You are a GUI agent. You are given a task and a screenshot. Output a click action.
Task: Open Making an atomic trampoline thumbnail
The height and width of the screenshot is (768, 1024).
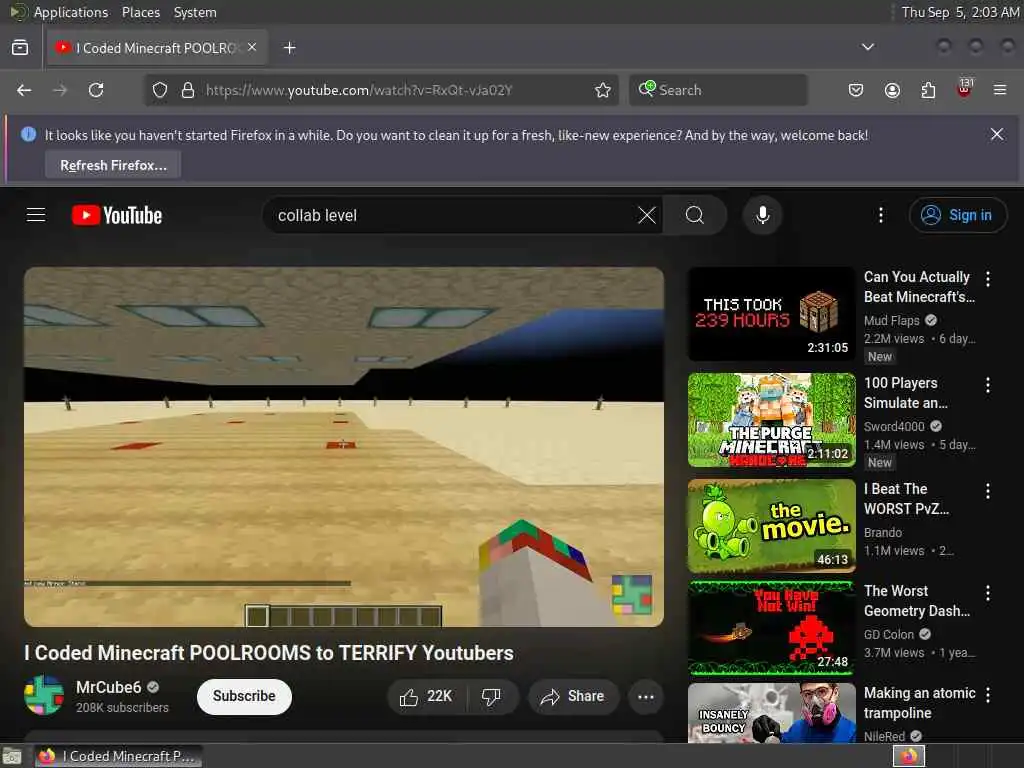771,712
